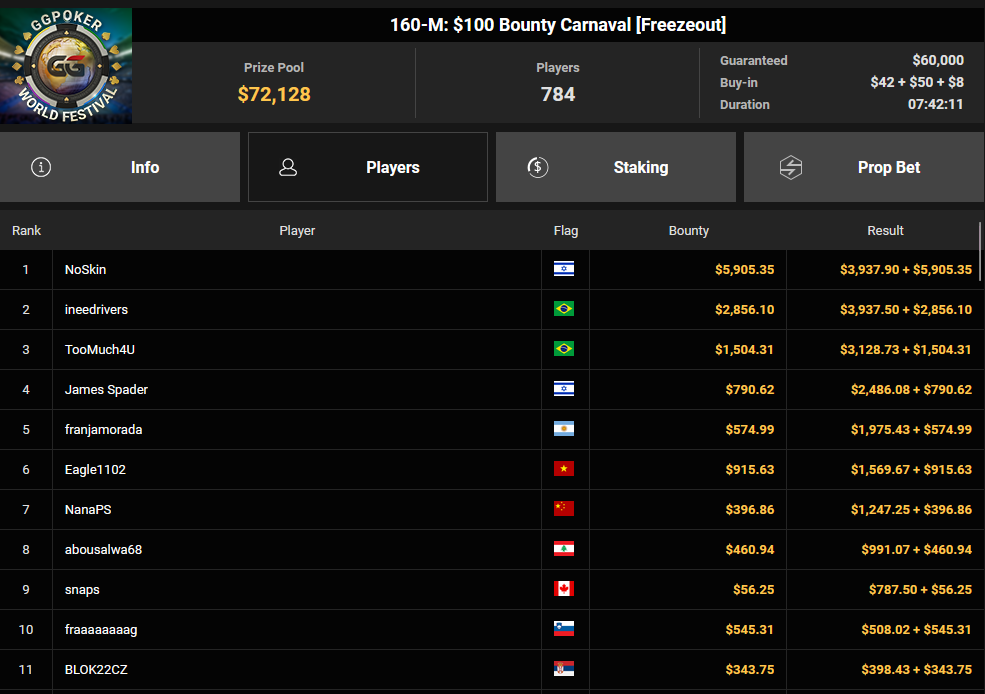The height and width of the screenshot is (694, 985).
Task: Click the GGPoker World Festival logo
Action: tap(66, 65)
